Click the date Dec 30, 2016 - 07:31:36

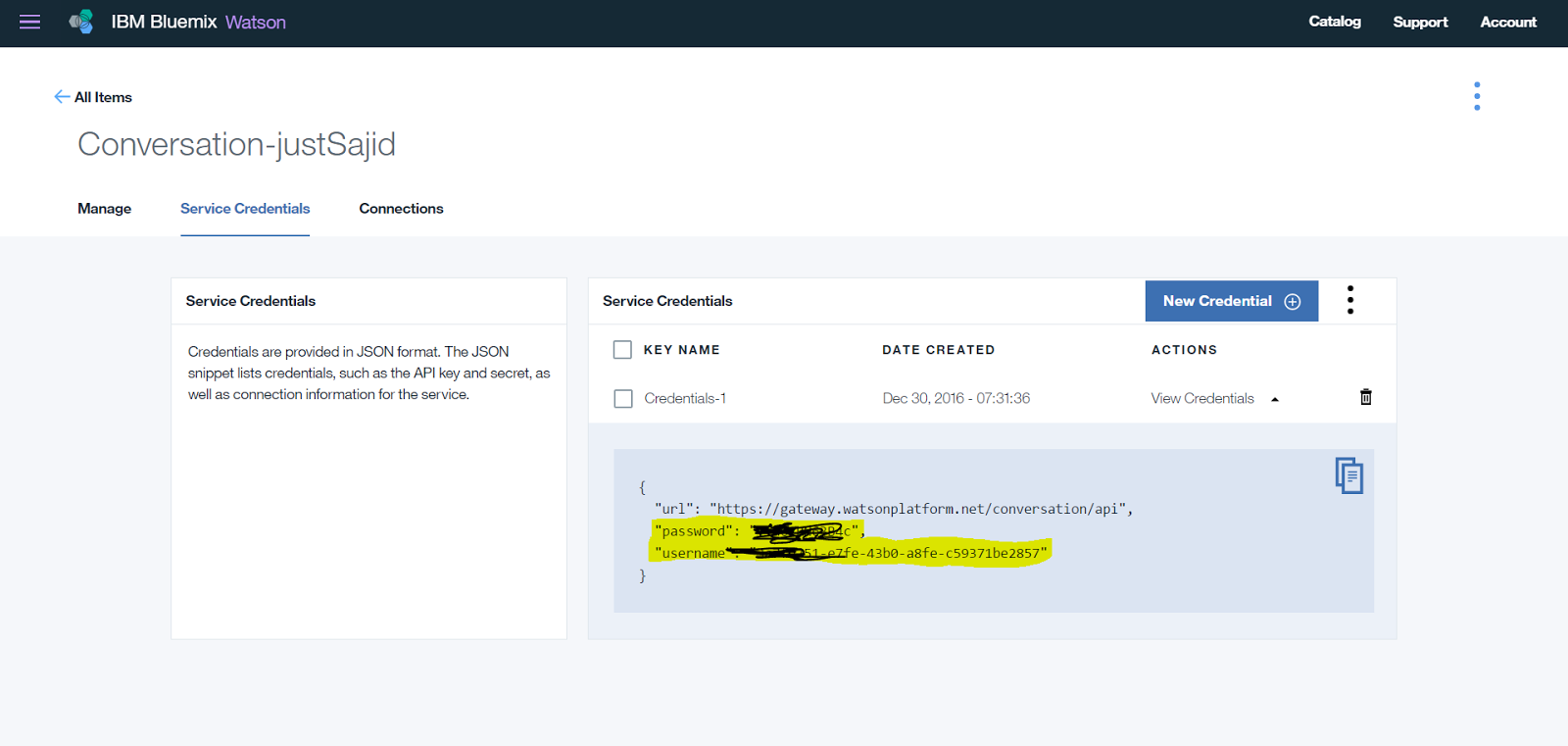click(956, 398)
